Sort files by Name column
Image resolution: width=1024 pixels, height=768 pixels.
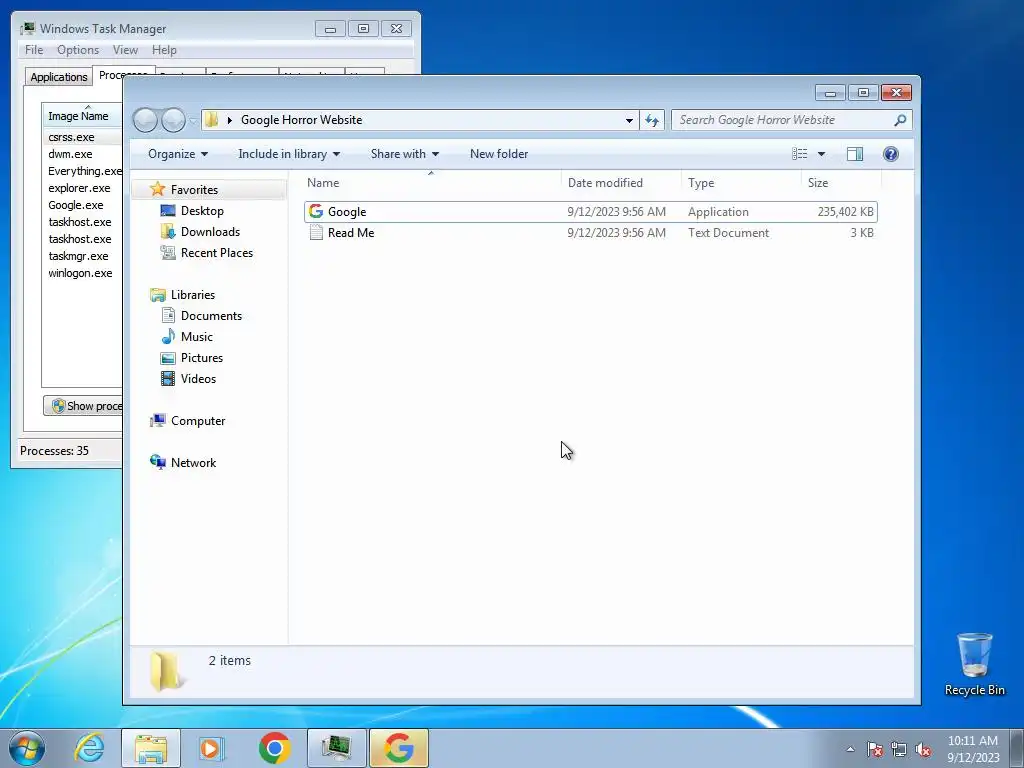coord(431,183)
